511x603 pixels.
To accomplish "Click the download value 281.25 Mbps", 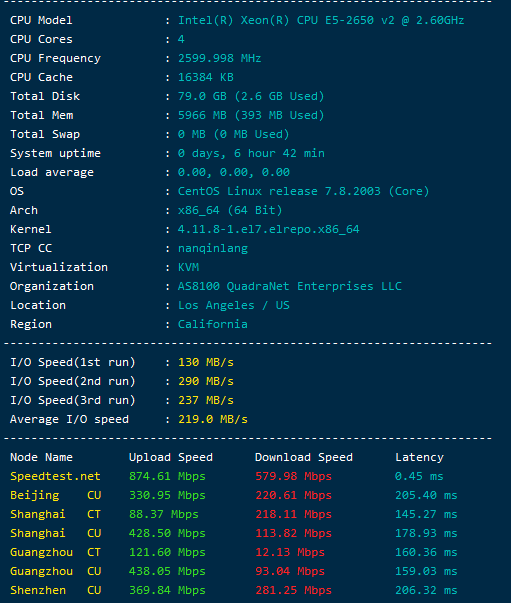I will point(293,590).
